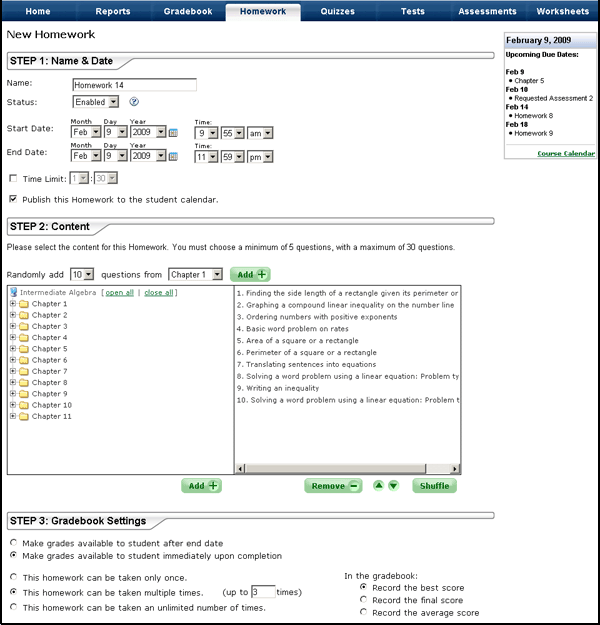This screenshot has width=600, height=625.
Task: Click the Name field containing Homework 14
Action: point(135,85)
